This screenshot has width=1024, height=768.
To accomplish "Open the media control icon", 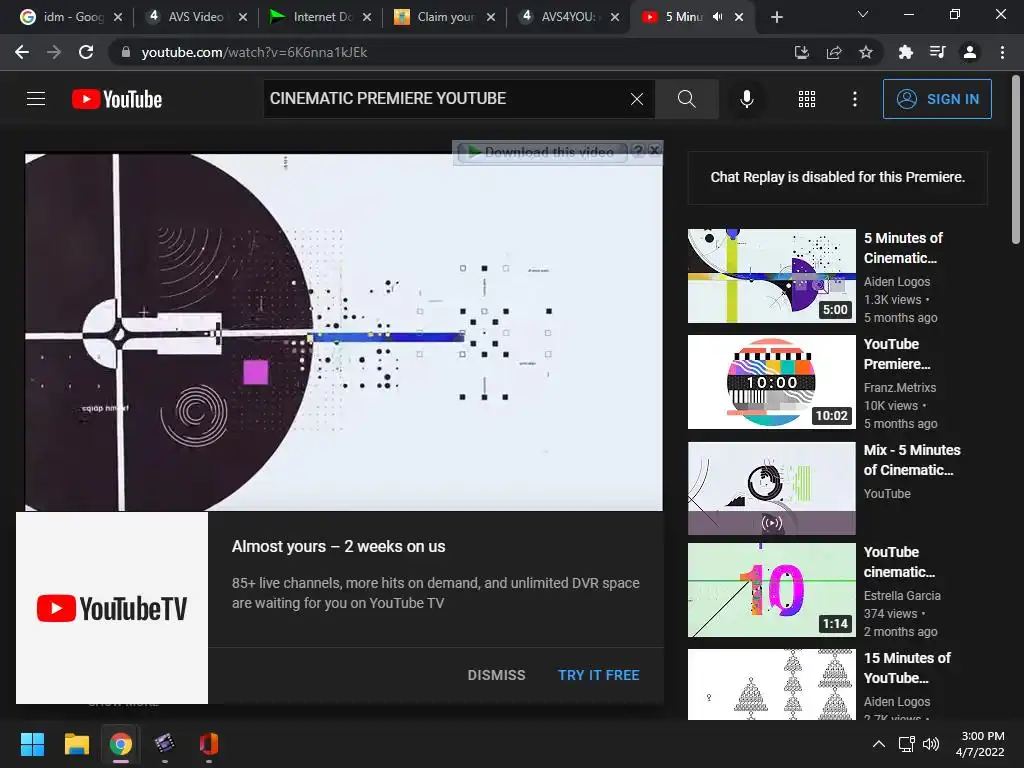I will click(x=937, y=52).
